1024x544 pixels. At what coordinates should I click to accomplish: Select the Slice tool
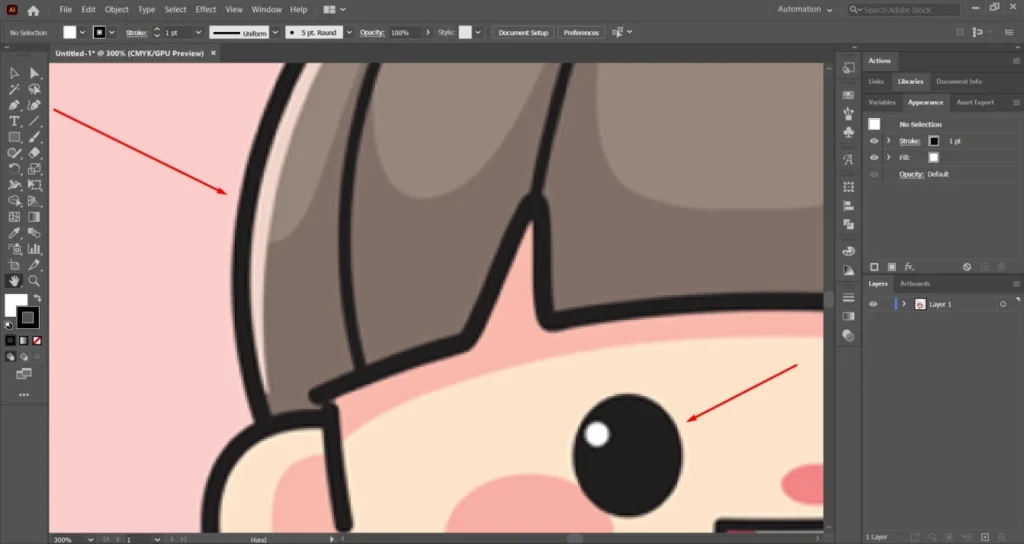[x=34, y=265]
